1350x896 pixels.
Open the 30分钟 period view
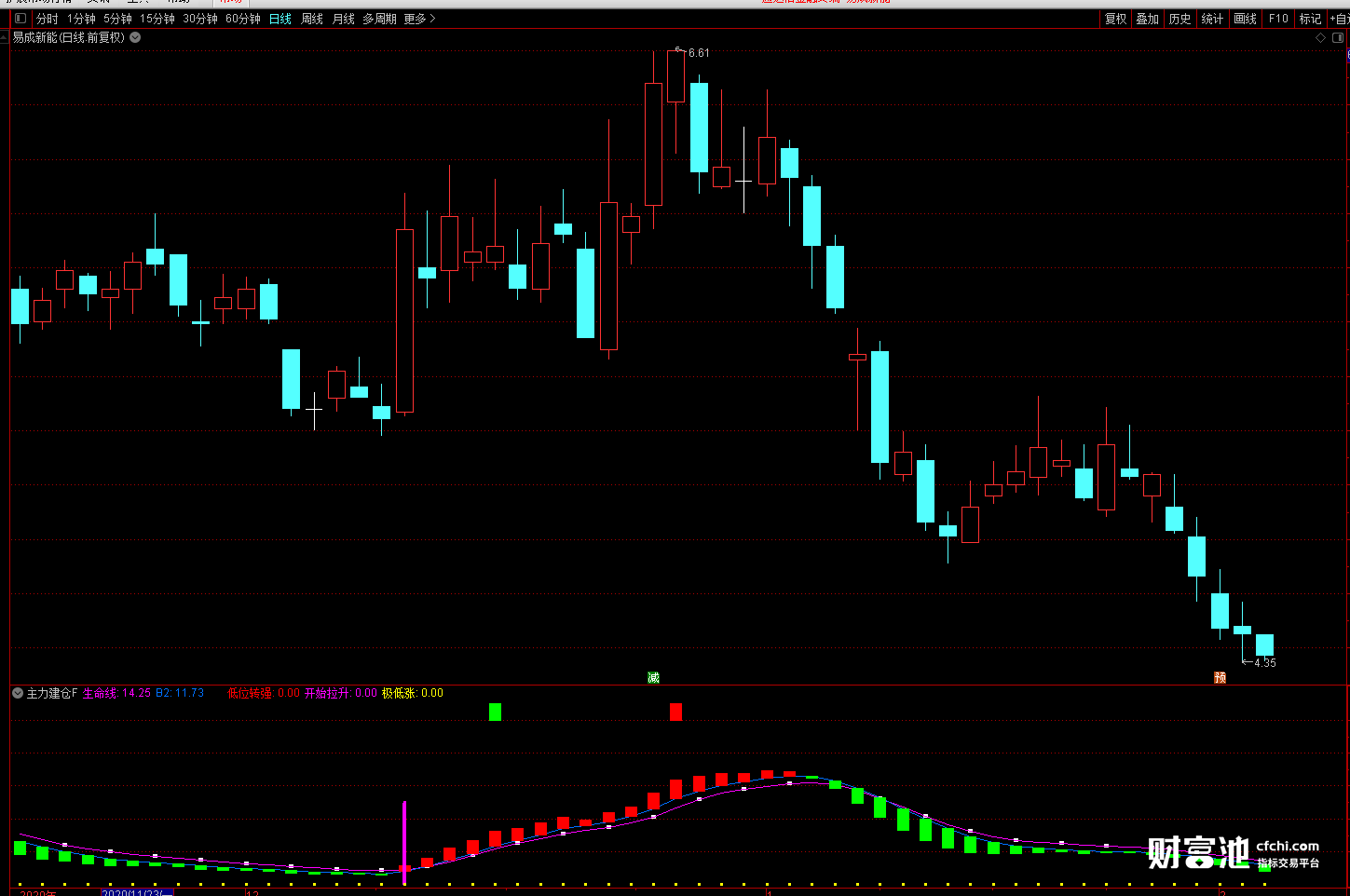[200, 19]
